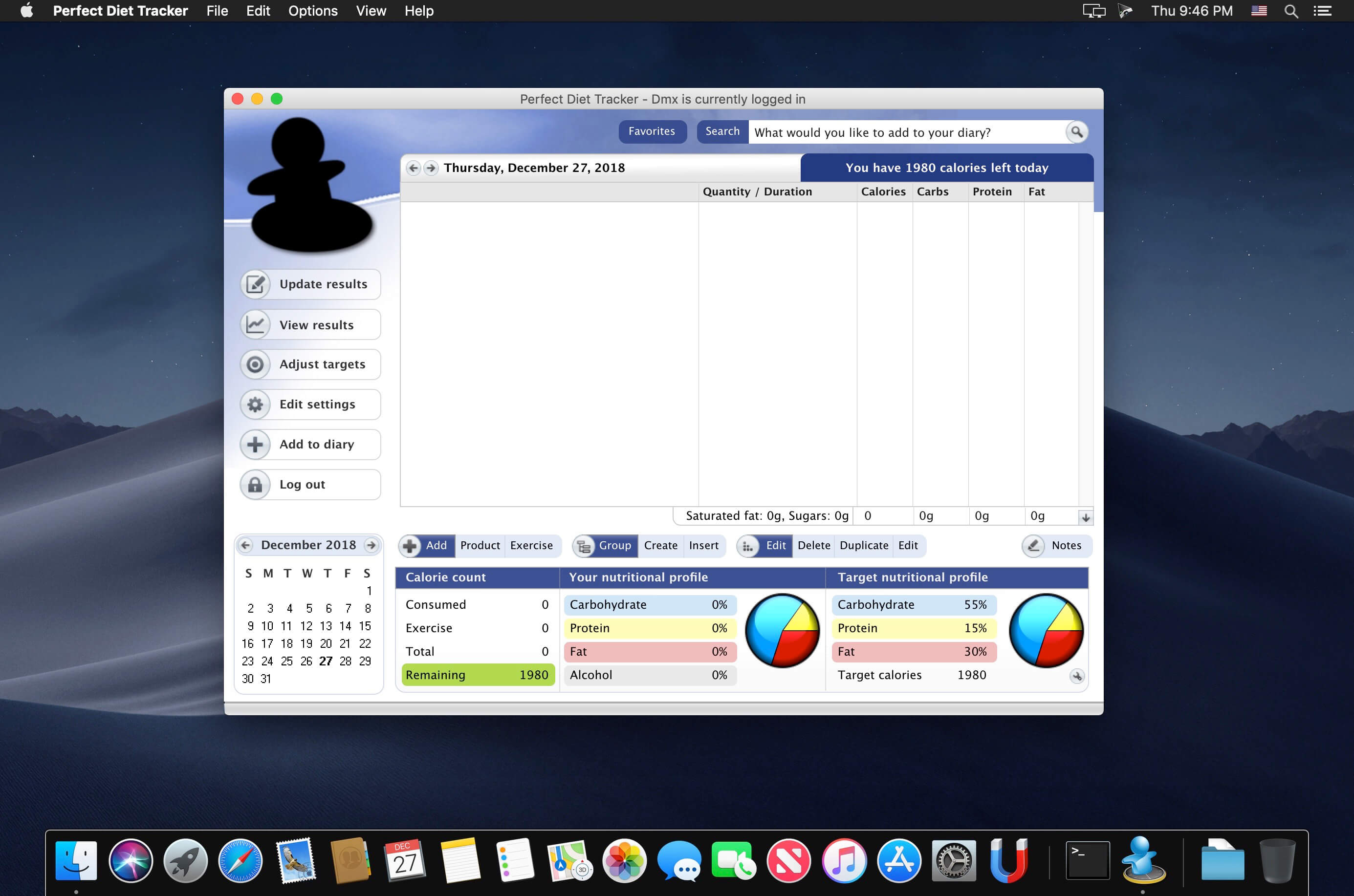This screenshot has height=896, width=1354.
Task: Show previous month in calendar
Action: tap(245, 545)
